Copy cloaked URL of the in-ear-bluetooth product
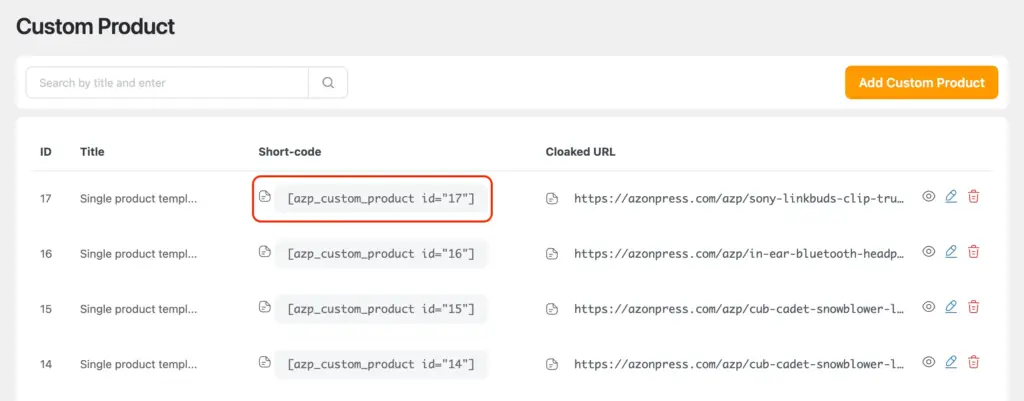 pos(552,253)
